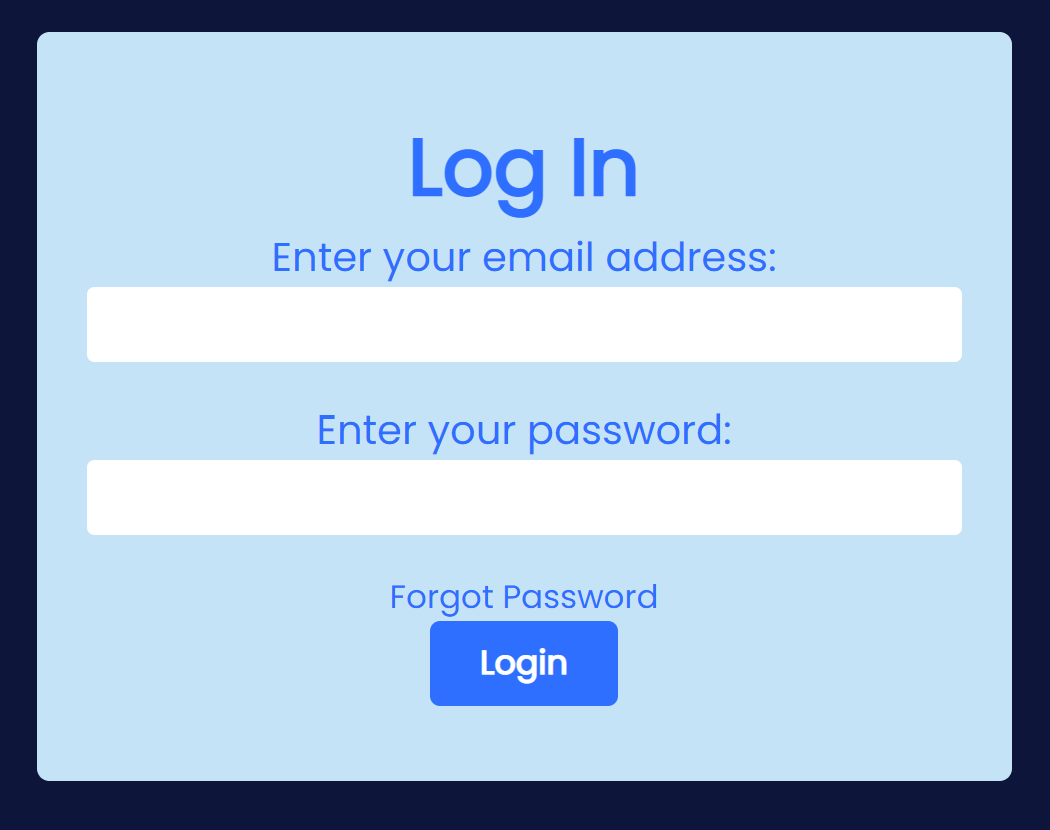Select the second white input box

(524, 497)
